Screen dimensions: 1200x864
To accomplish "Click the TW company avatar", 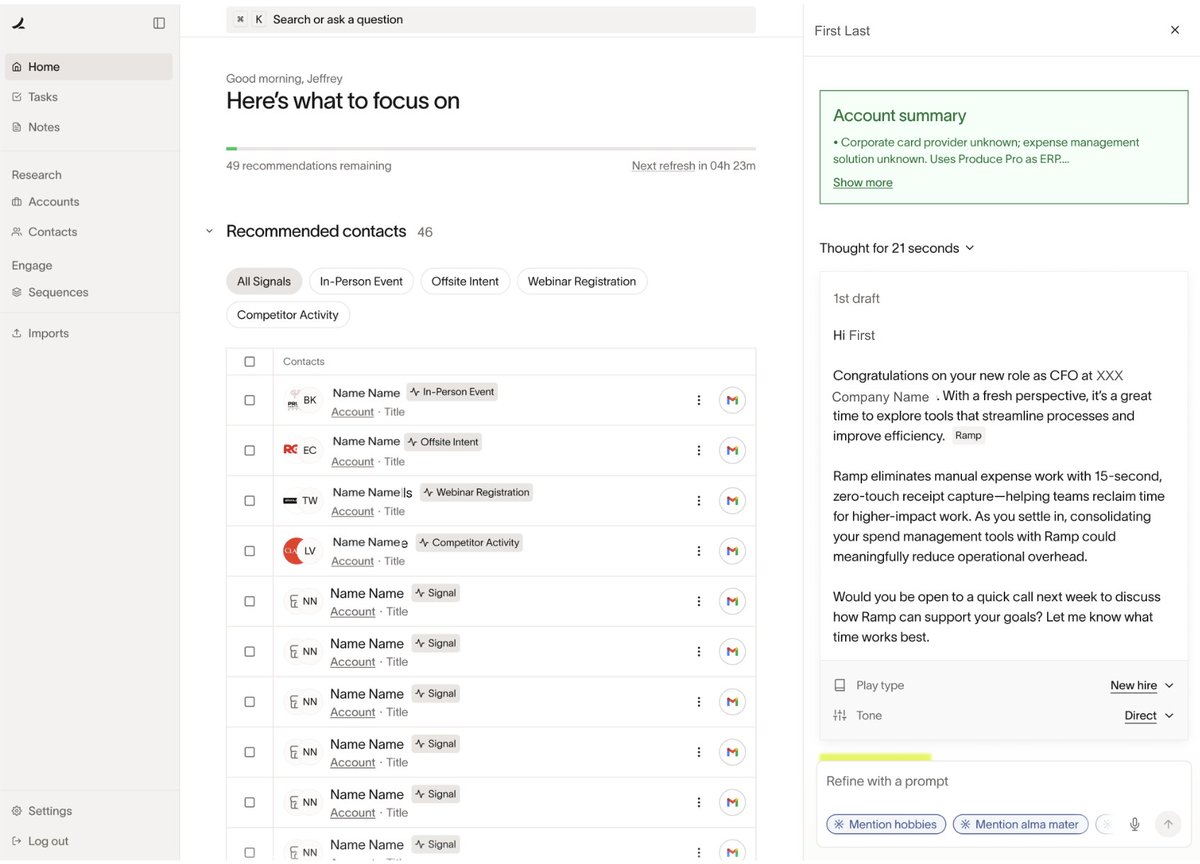I will click(291, 500).
